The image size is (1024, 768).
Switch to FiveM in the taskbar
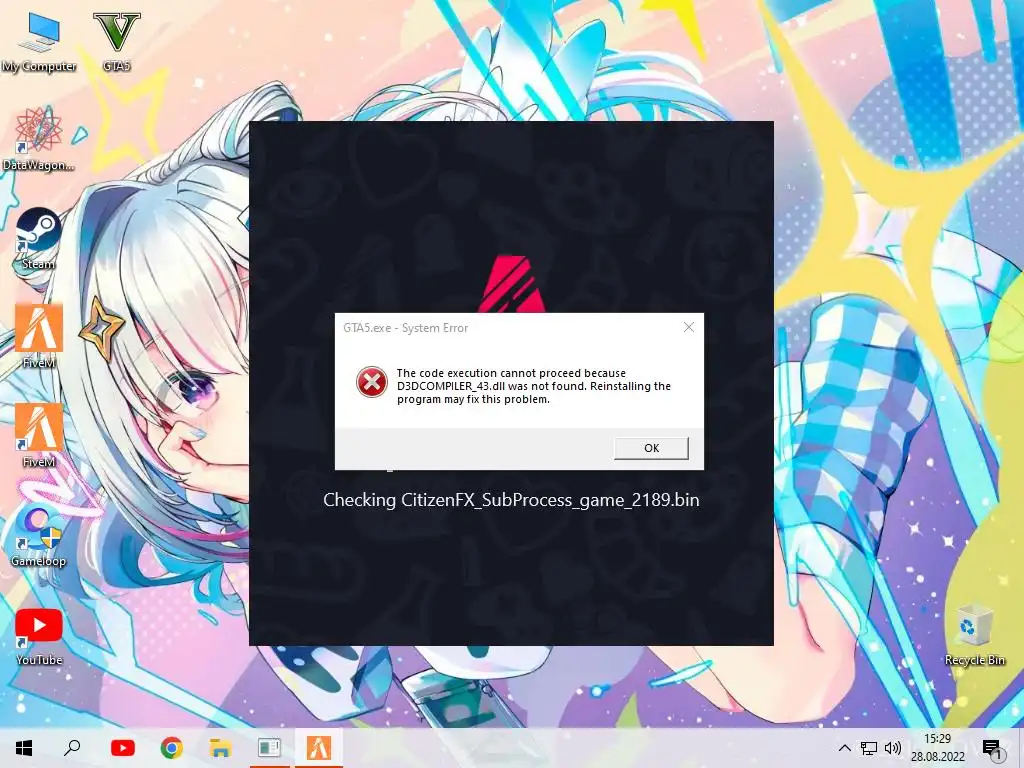pos(319,748)
